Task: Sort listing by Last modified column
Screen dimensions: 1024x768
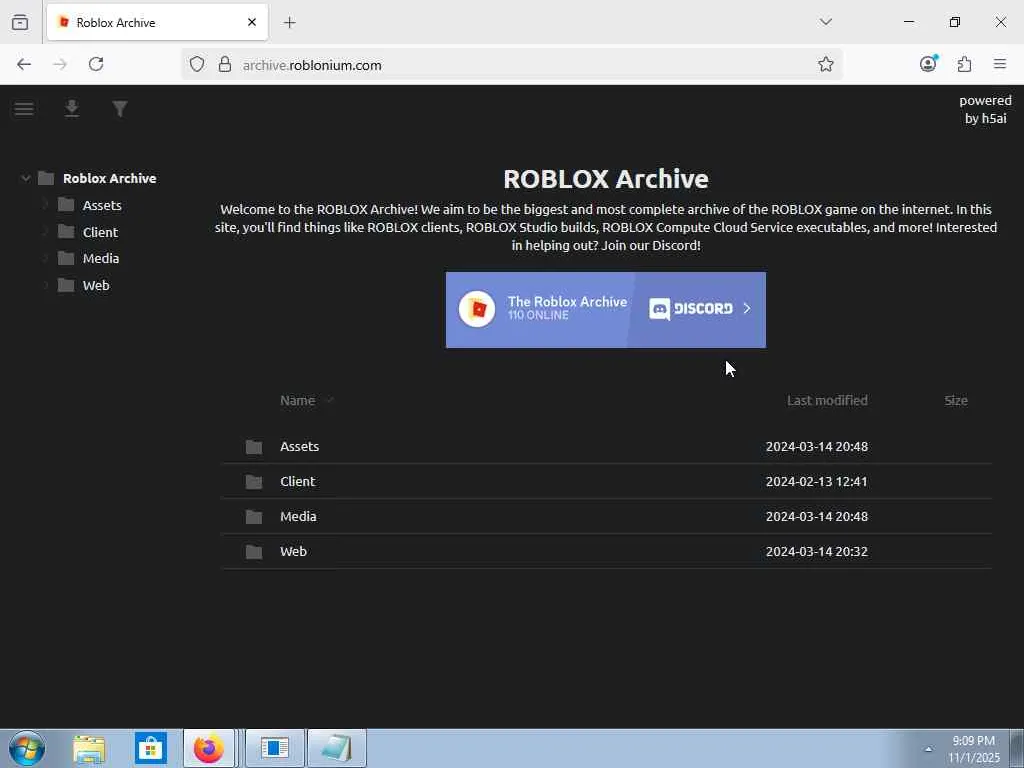Action: pyautogui.click(x=827, y=400)
